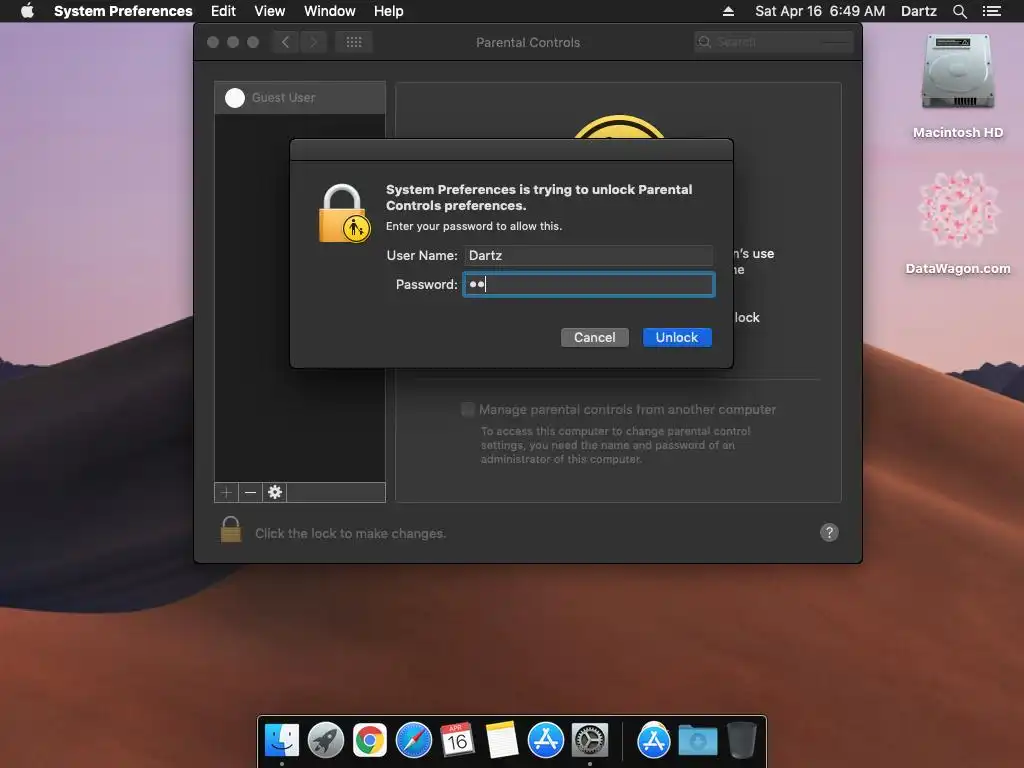Go back with the left chevron button
Viewport: 1024px width, 768px height.
click(285, 42)
